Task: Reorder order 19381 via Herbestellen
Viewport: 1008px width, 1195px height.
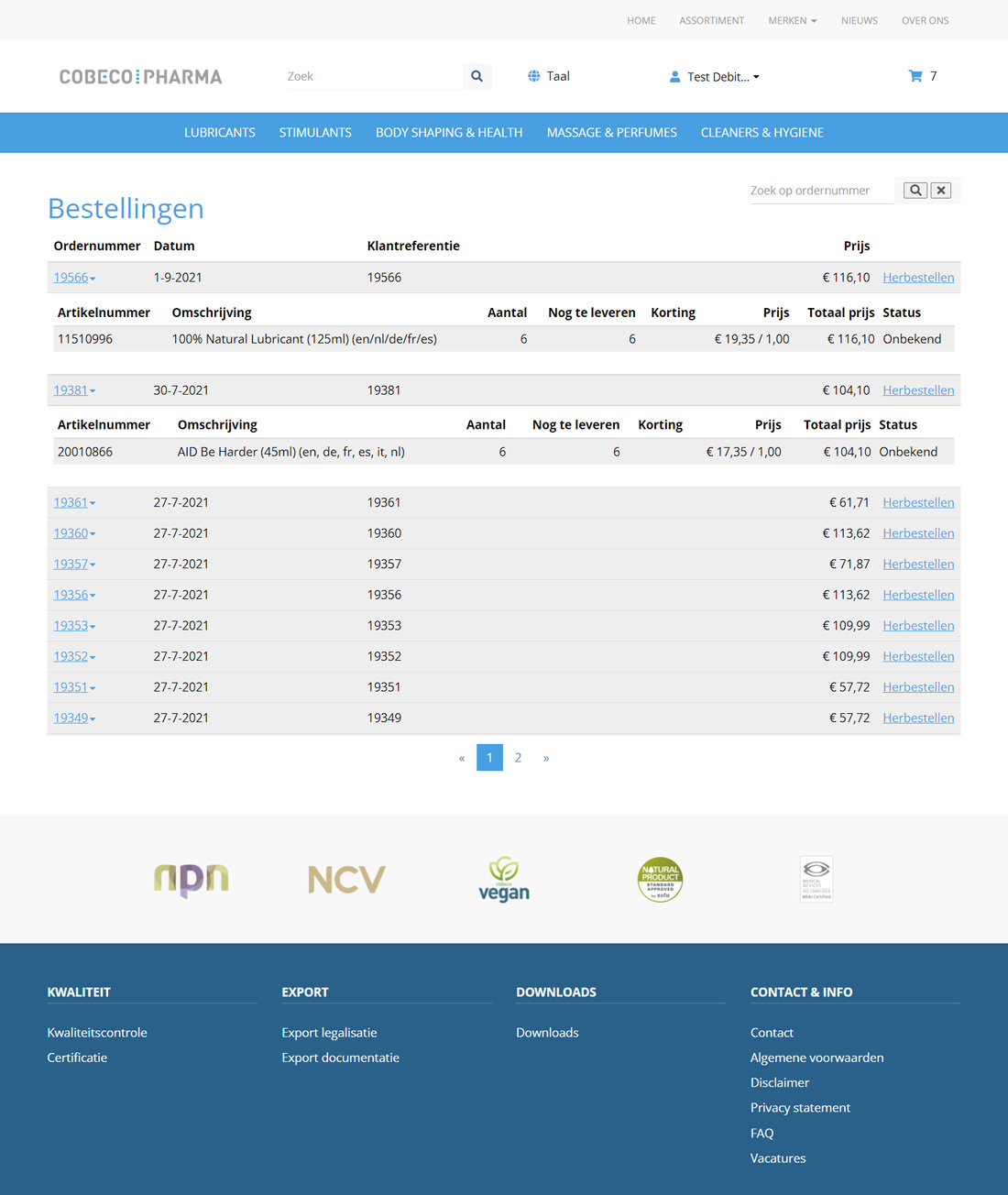Action: click(918, 390)
